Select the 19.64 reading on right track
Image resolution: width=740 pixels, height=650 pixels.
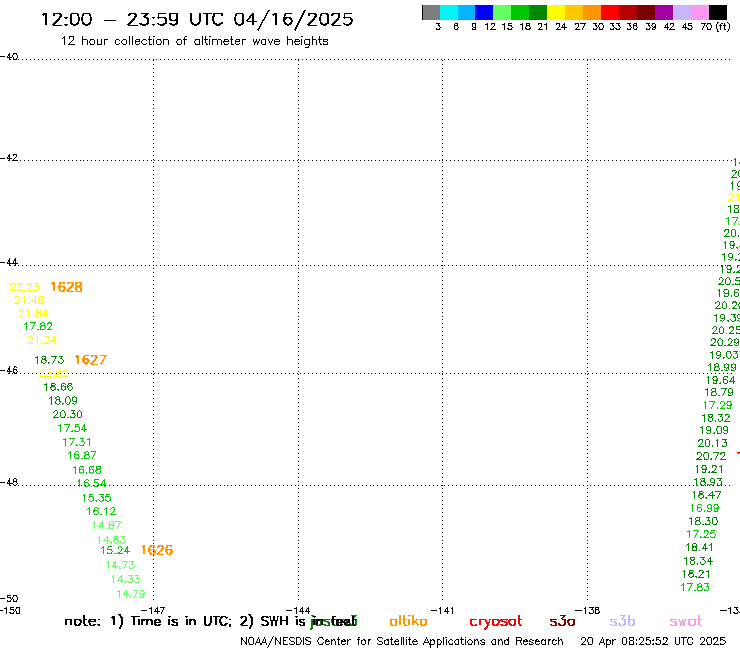tap(720, 380)
